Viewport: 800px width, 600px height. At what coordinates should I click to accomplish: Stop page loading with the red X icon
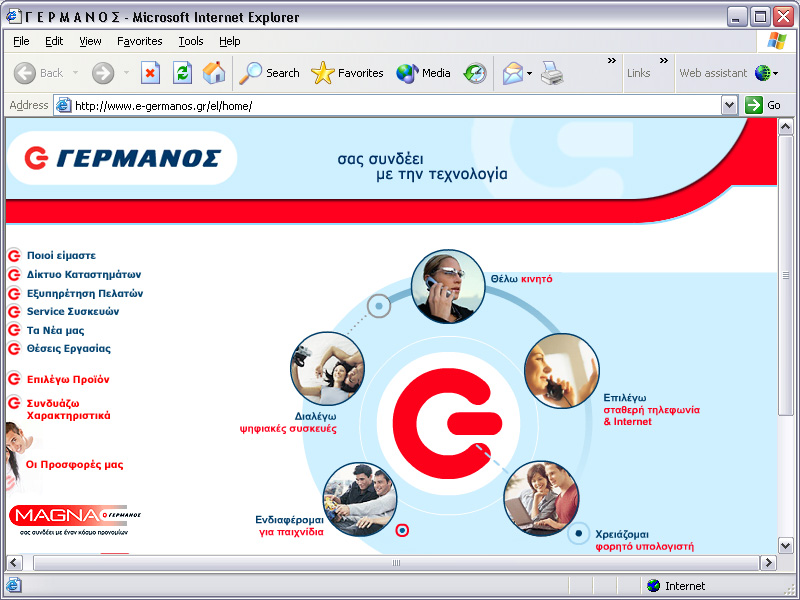[x=150, y=73]
